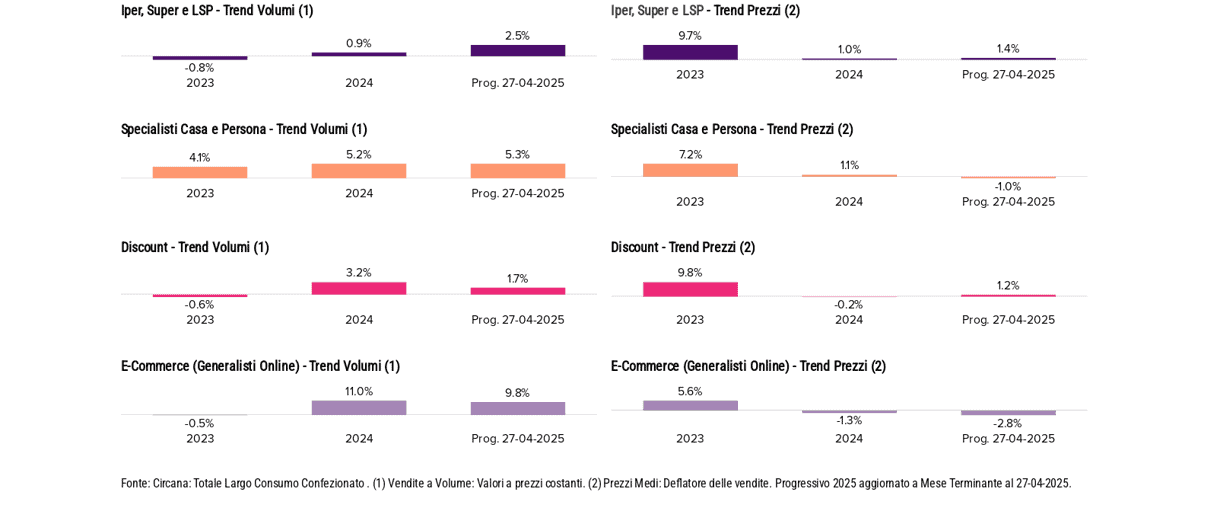
Task: Select the -2.8% E-Commerce Prezzi bar
Action: tap(1008, 412)
